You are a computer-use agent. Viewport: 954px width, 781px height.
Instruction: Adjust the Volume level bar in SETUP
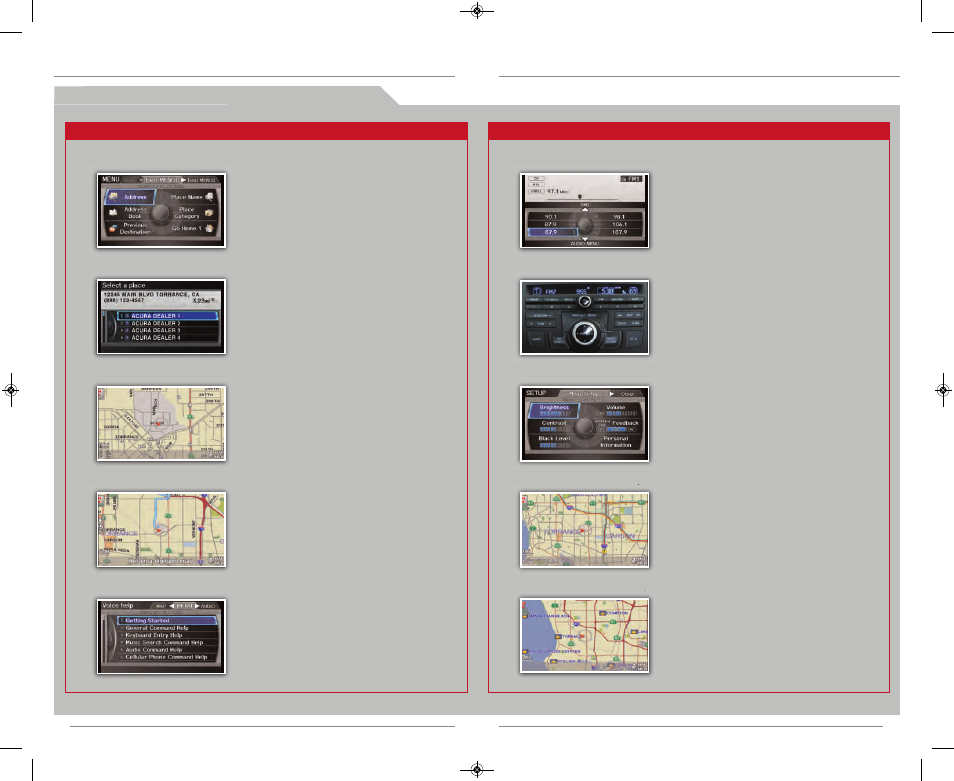pyautogui.click(x=616, y=414)
